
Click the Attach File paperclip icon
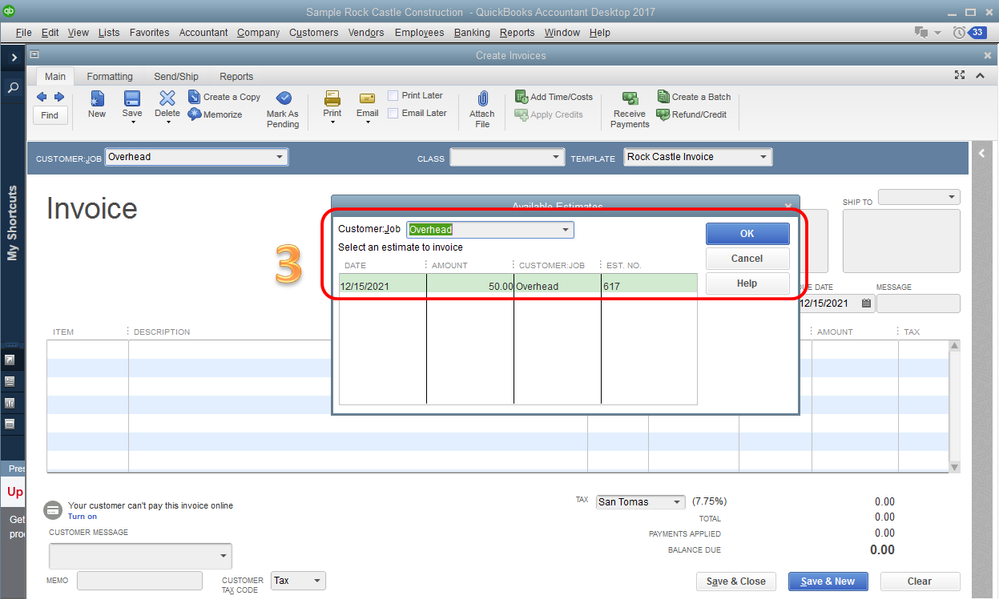click(x=482, y=98)
